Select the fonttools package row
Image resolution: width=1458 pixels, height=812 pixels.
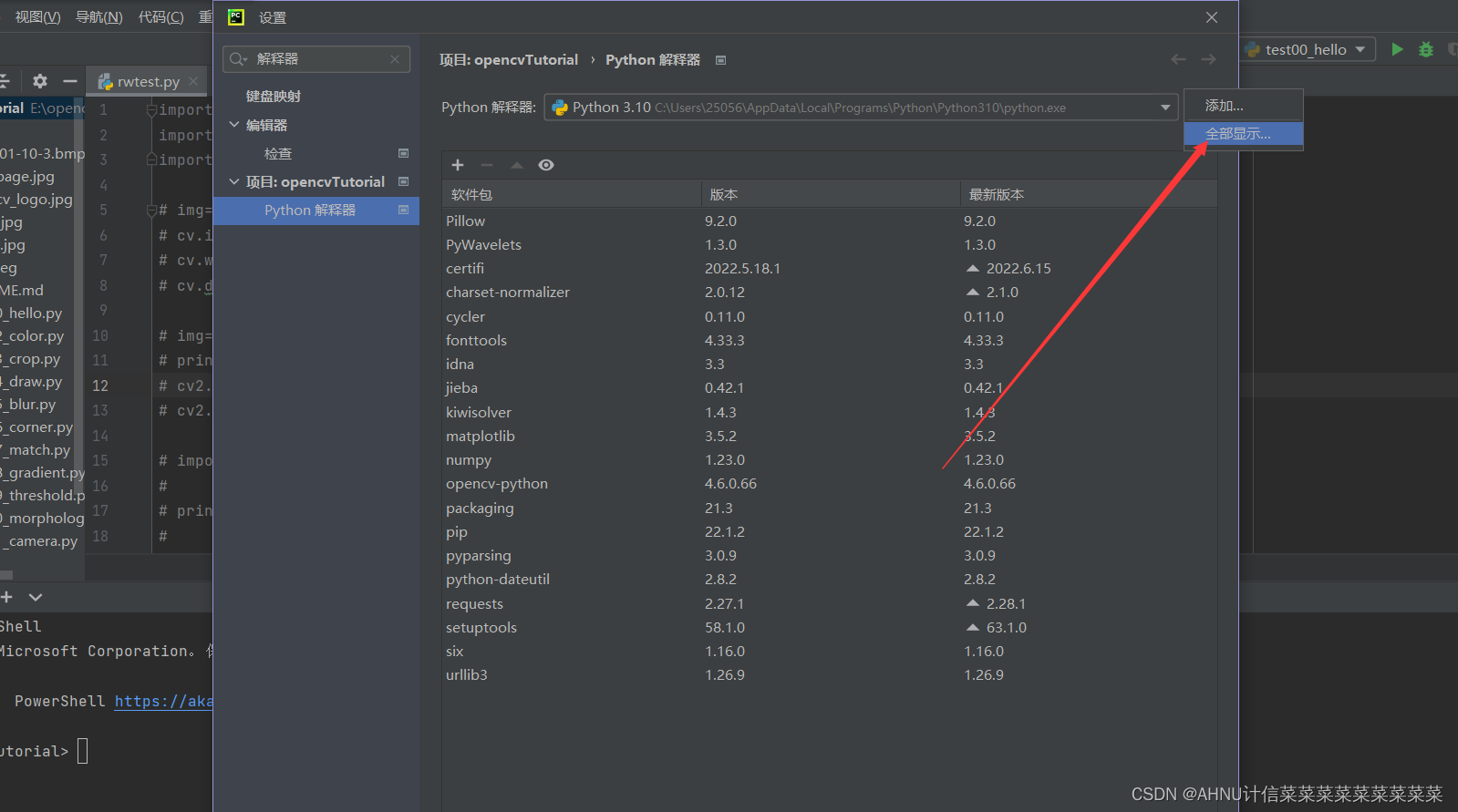pyautogui.click(x=830, y=340)
